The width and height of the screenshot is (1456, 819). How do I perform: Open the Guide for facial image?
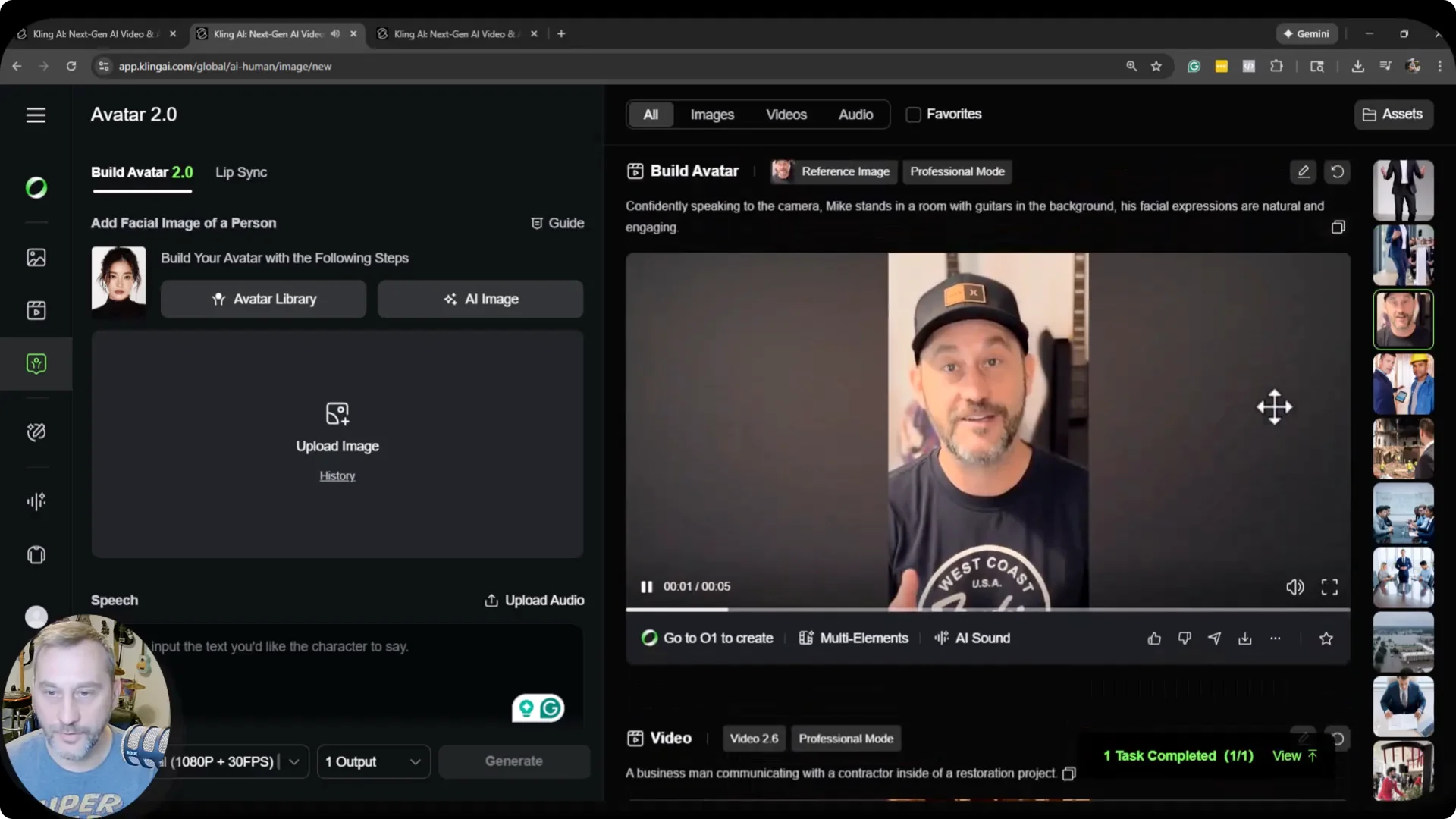(557, 223)
